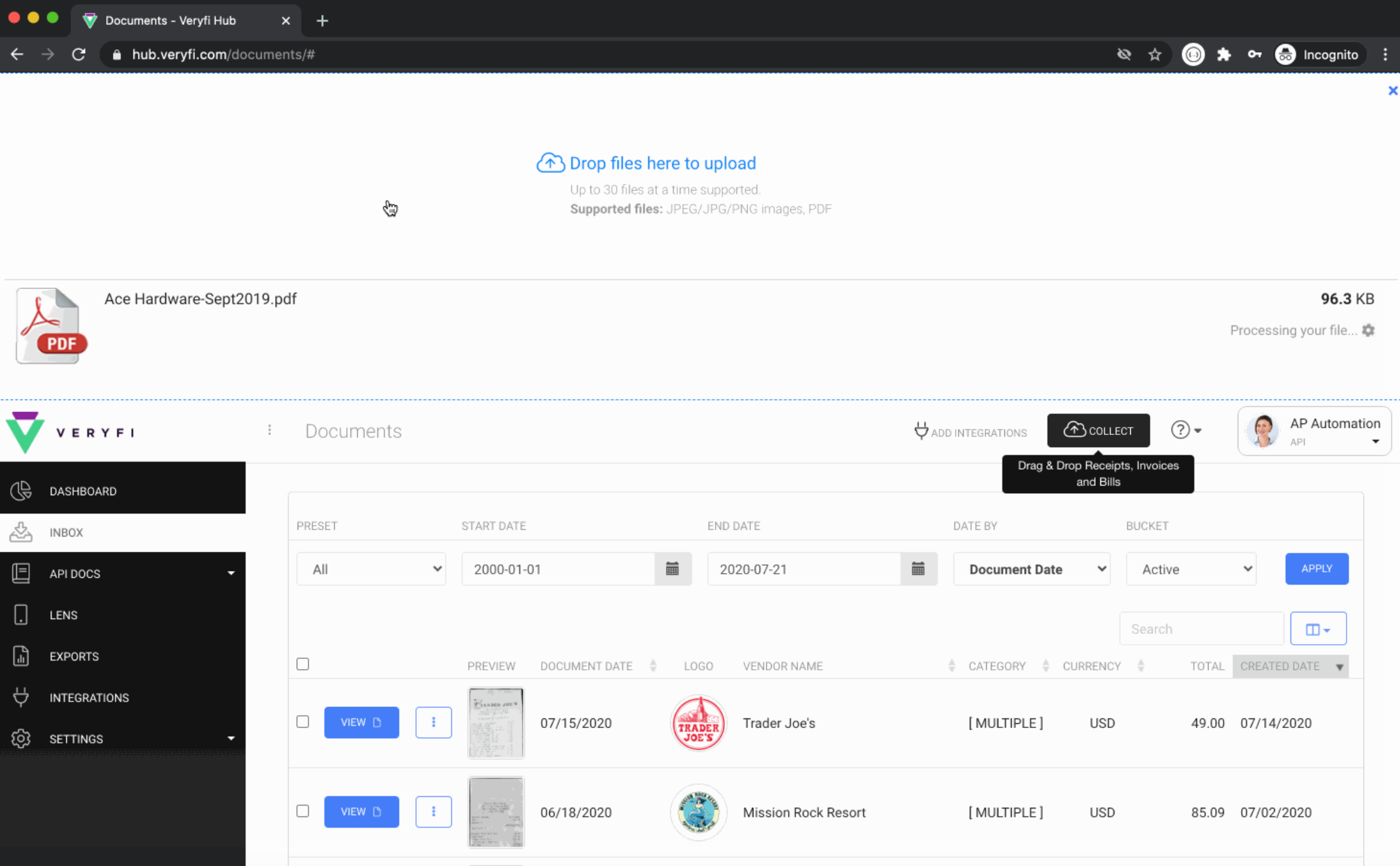Click the Lens phone icon
Screen dimensions: 1400x866
pos(21,615)
